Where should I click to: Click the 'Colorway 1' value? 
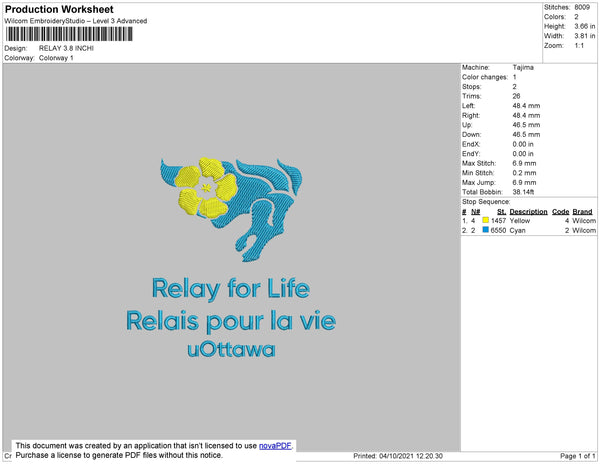[56, 58]
